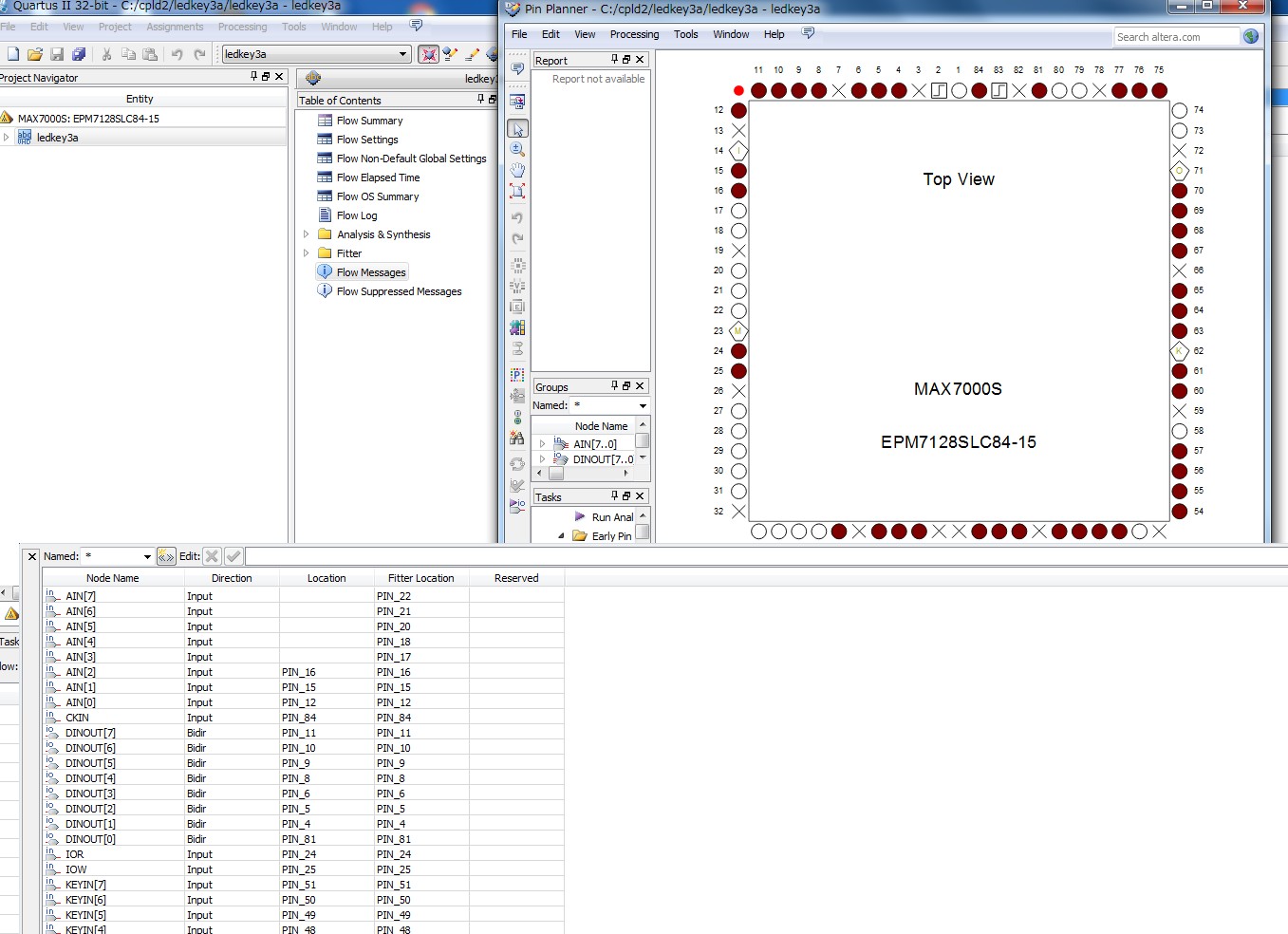
Task: Select the DINOUT[7] node name
Action: pyautogui.click(x=90, y=733)
